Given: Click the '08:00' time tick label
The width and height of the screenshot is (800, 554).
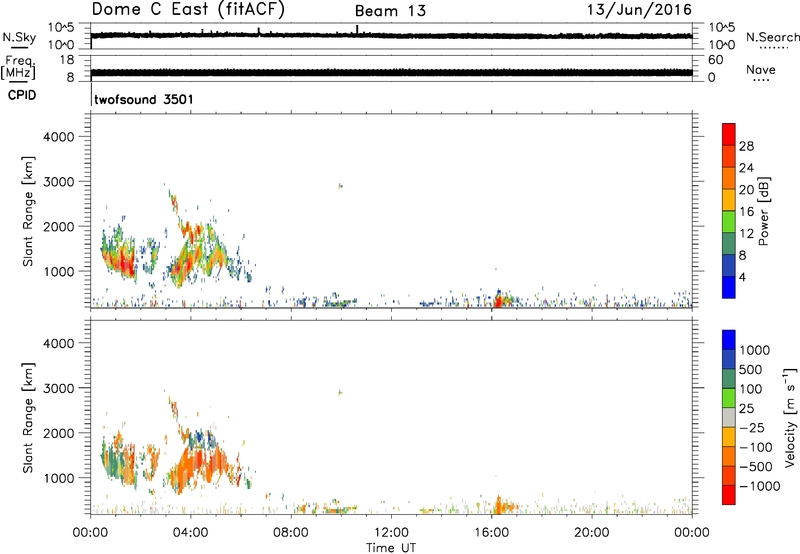Looking at the screenshot, I should (x=291, y=533).
